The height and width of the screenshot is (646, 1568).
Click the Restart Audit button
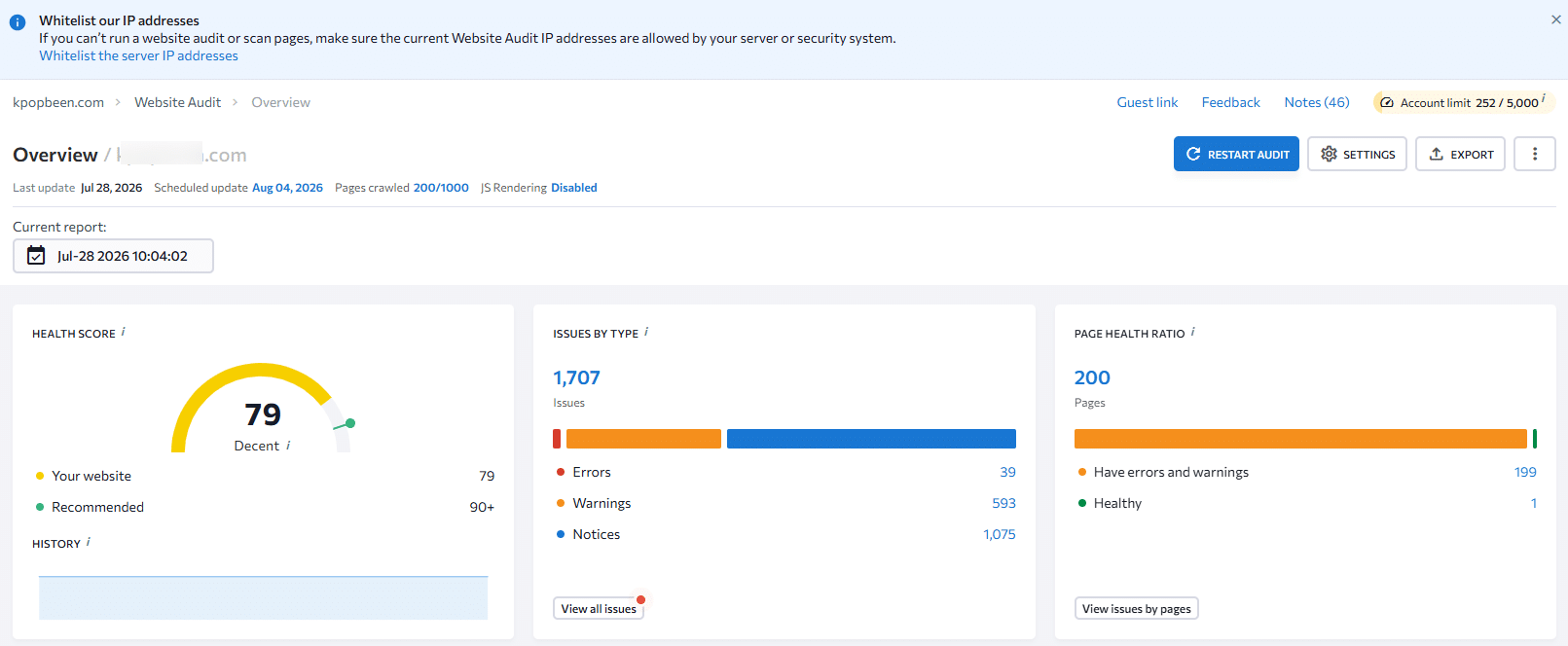(1236, 154)
